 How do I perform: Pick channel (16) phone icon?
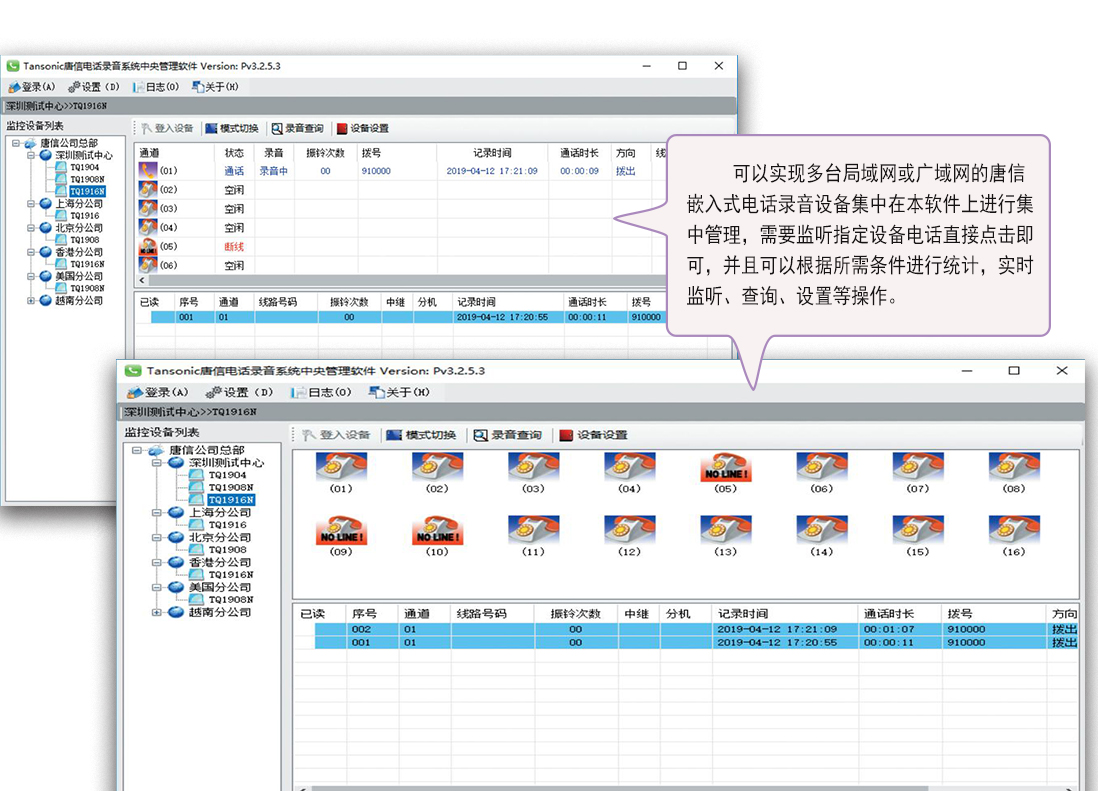[x=1014, y=530]
